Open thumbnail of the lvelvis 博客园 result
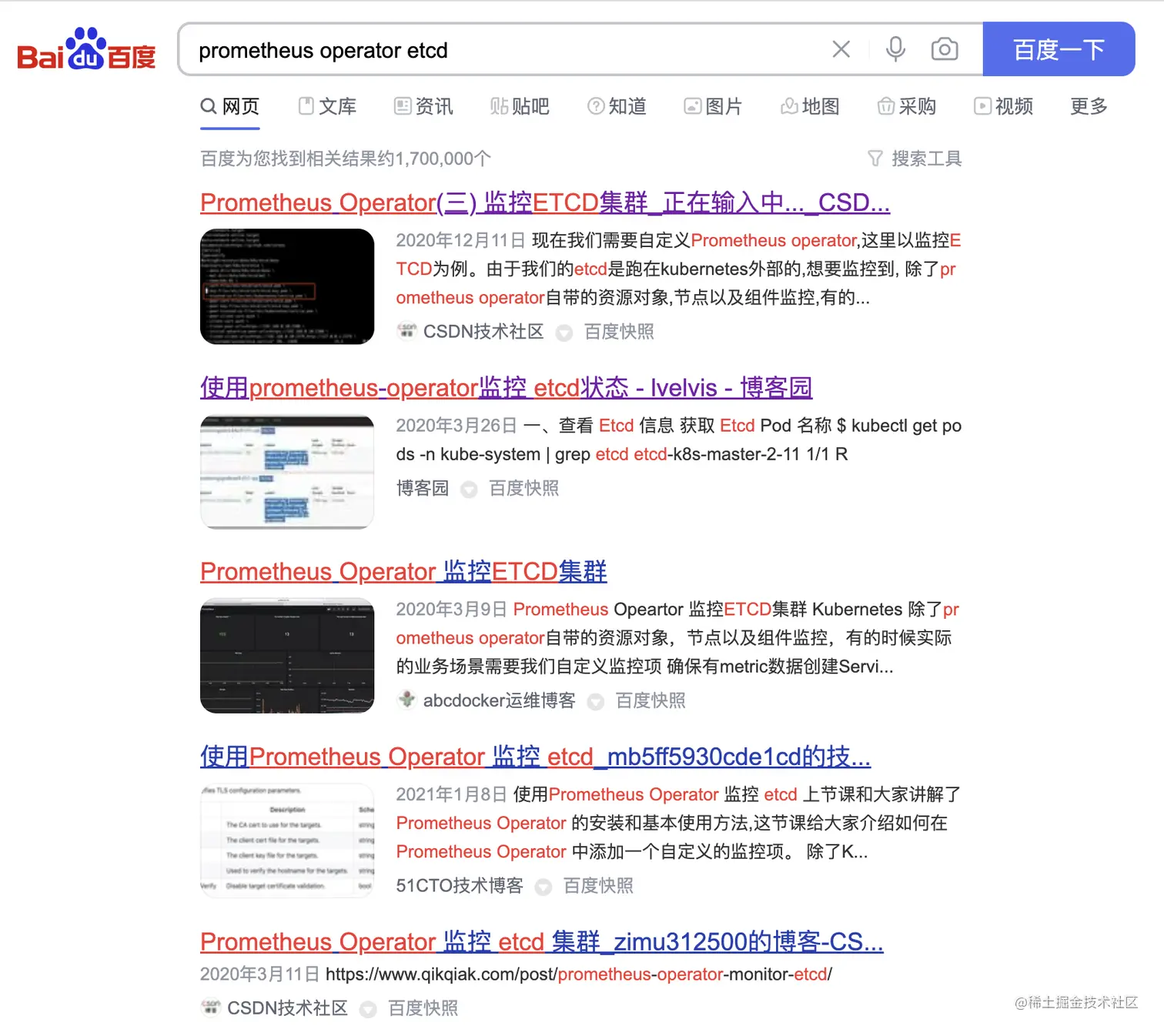Viewport: 1164px width, 1036px height. click(287, 472)
